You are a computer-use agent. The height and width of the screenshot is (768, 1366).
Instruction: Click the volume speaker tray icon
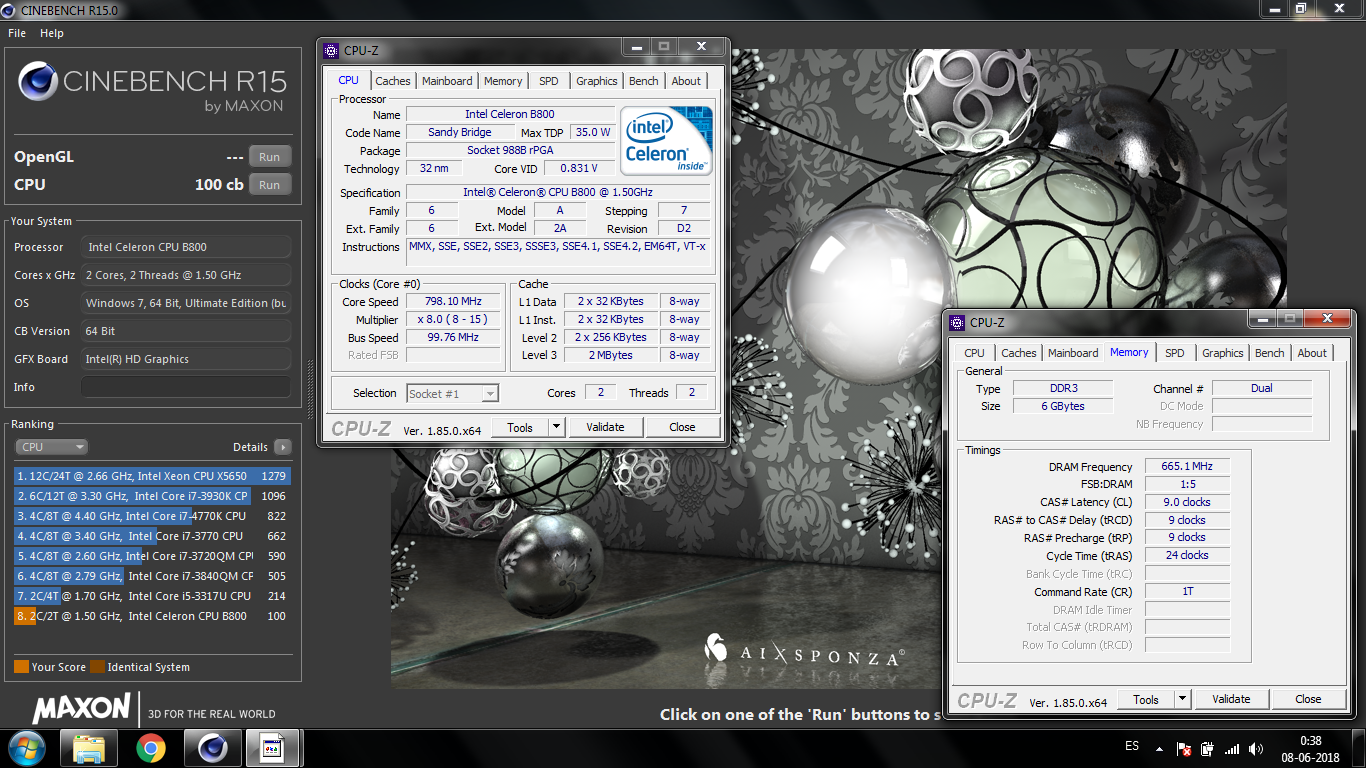click(x=1256, y=748)
